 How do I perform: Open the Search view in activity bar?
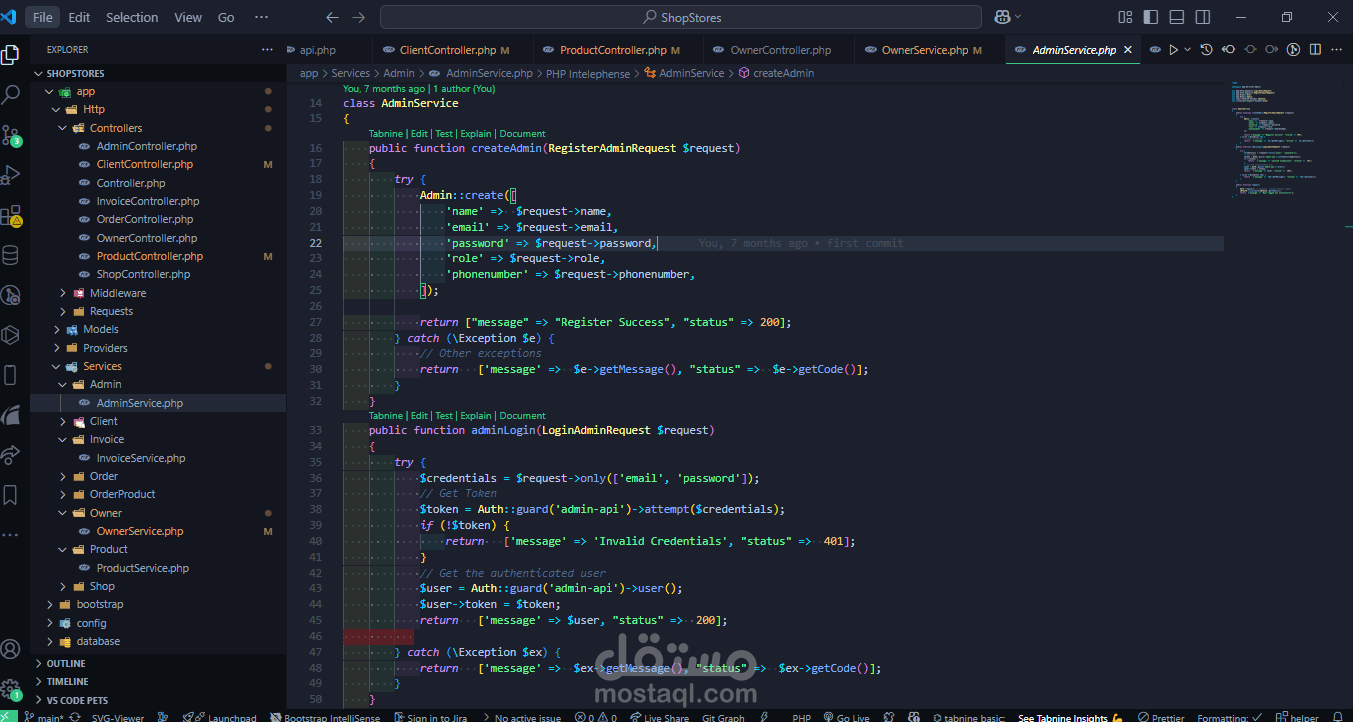11,95
